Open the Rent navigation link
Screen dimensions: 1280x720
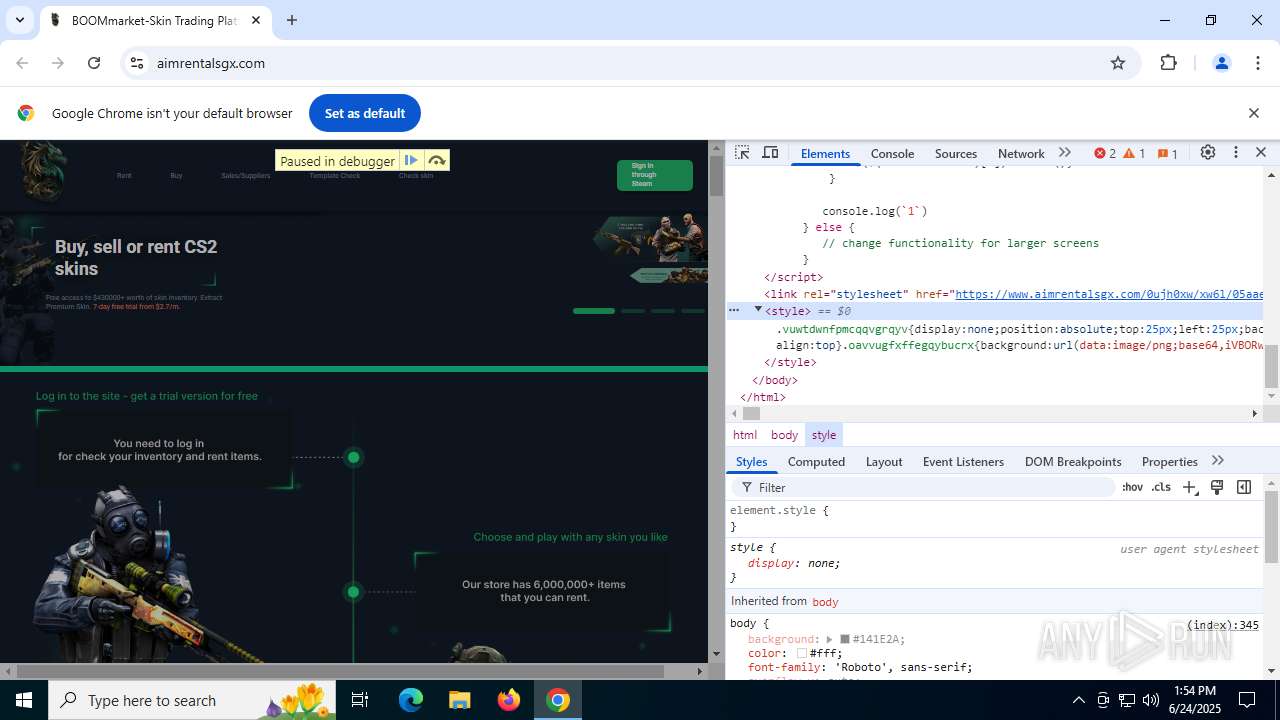[x=124, y=176]
